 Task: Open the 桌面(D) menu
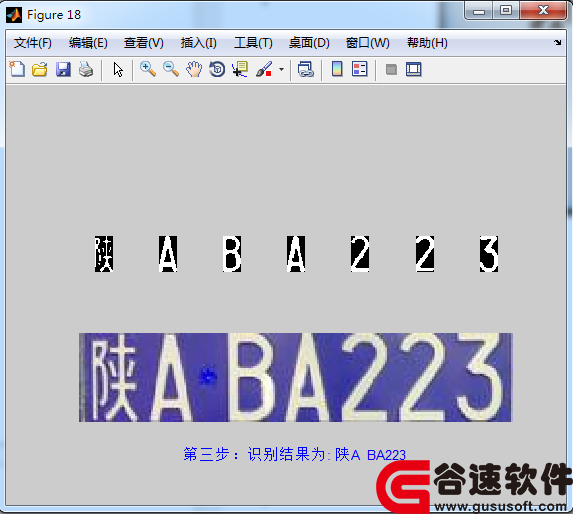point(309,43)
